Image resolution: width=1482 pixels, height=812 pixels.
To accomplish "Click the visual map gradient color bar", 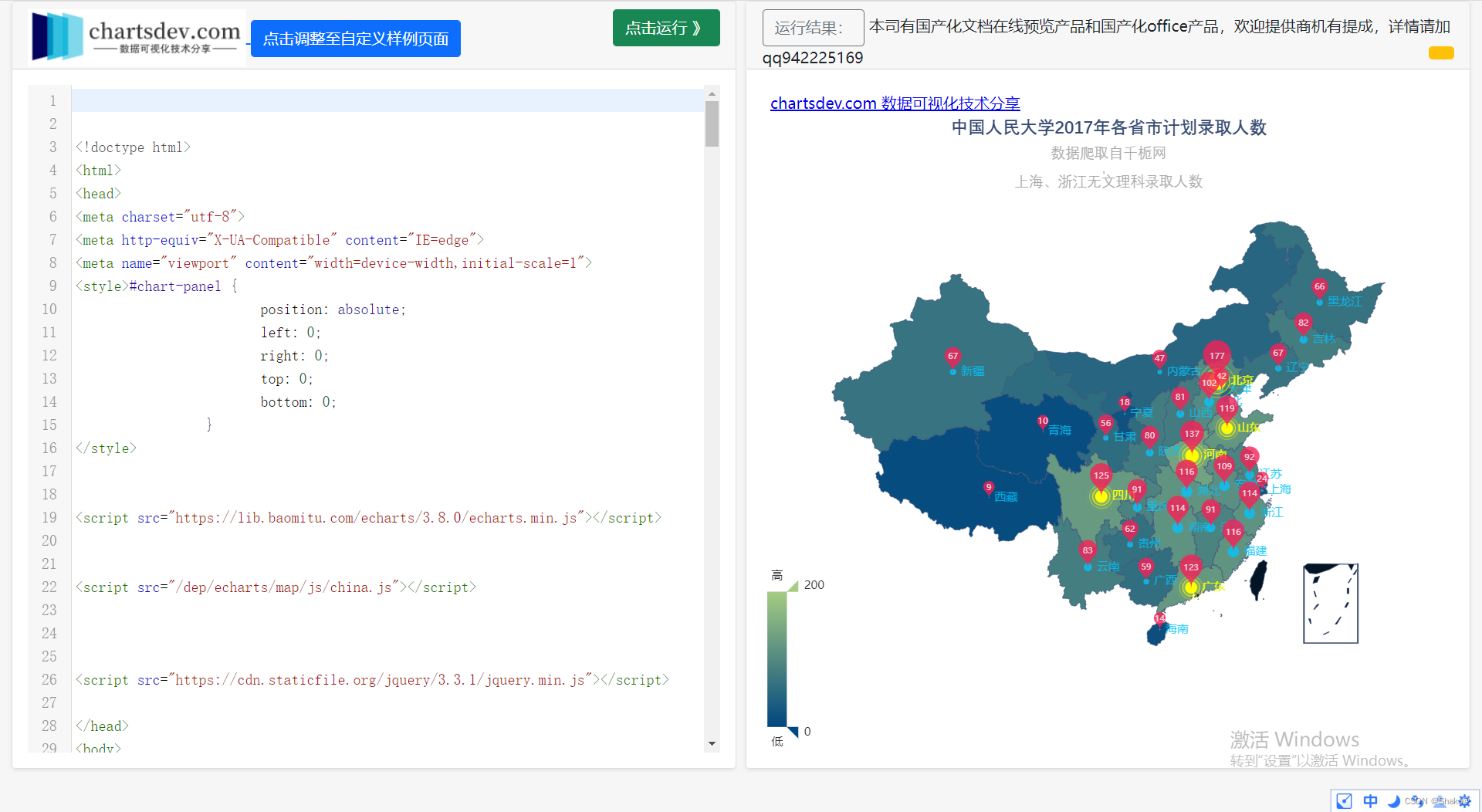I will pos(777,659).
